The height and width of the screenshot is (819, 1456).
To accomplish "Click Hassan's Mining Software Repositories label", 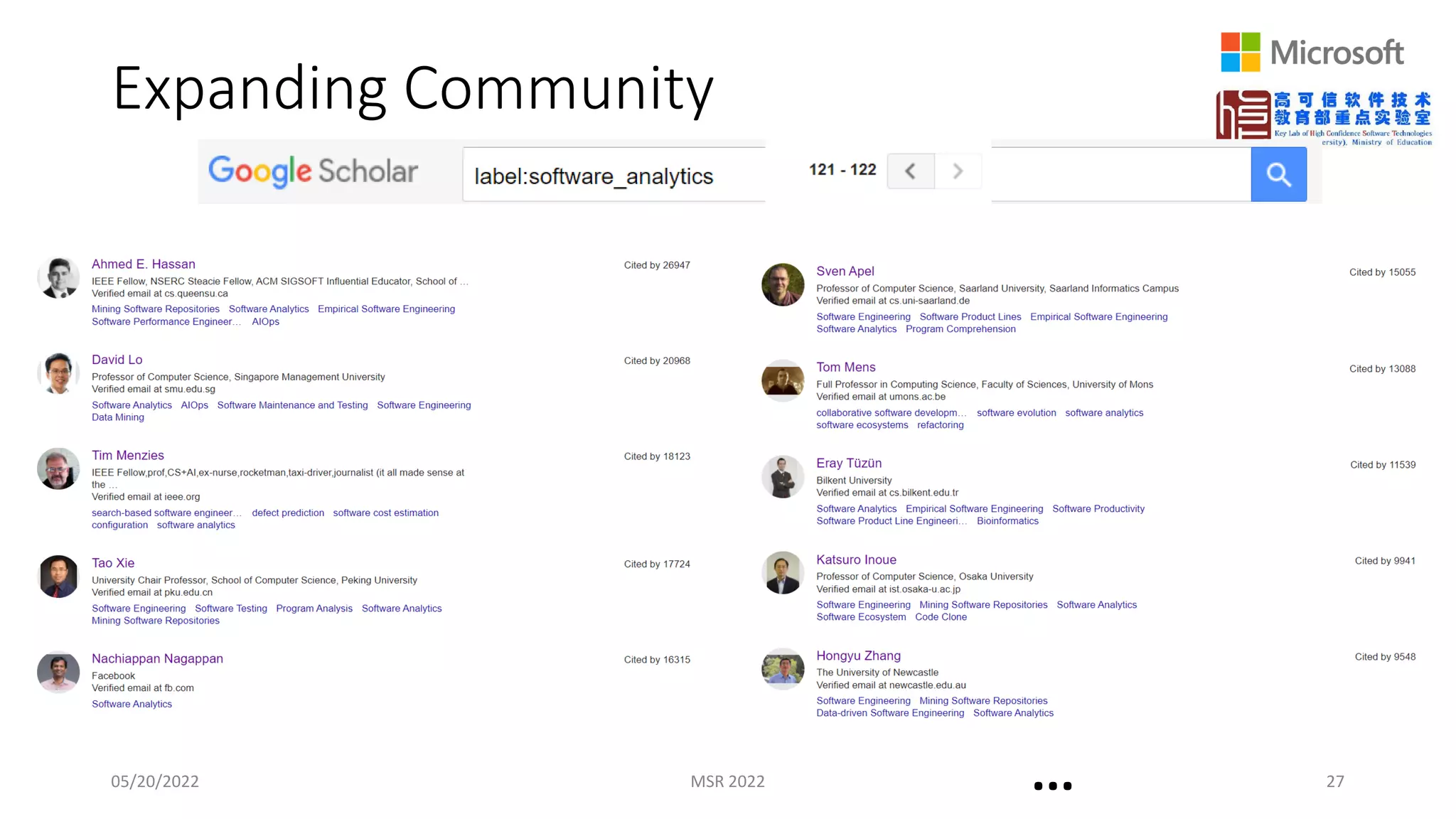I will tap(156, 309).
